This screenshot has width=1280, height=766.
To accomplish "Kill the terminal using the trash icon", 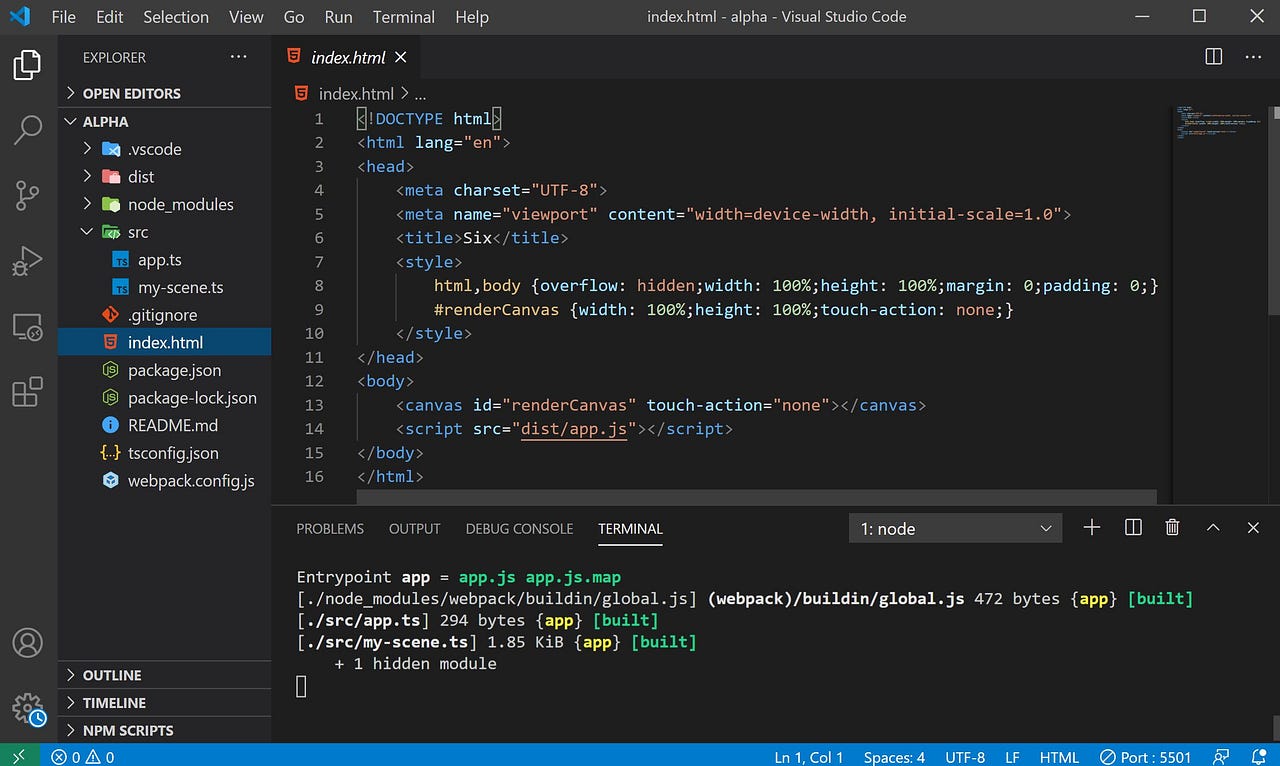I will (x=1172, y=527).
